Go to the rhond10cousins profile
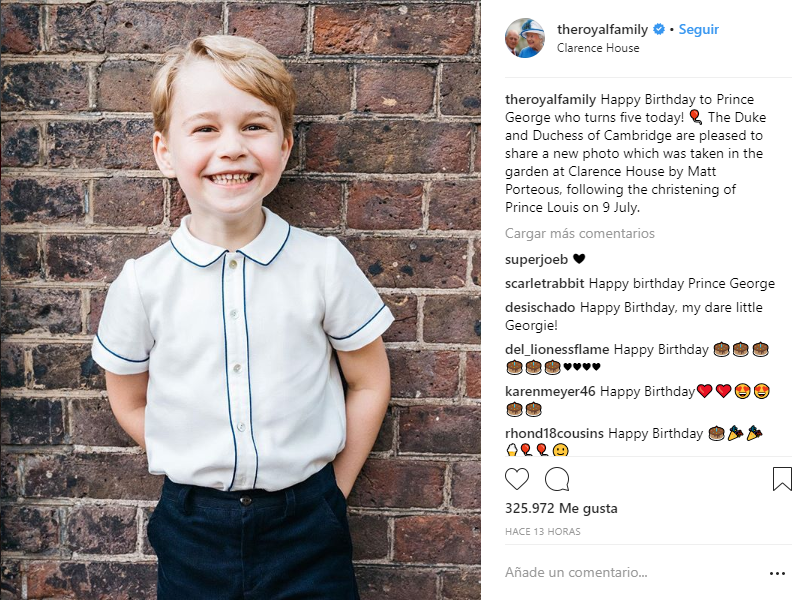Image resolution: width=799 pixels, height=600 pixels. (555, 433)
